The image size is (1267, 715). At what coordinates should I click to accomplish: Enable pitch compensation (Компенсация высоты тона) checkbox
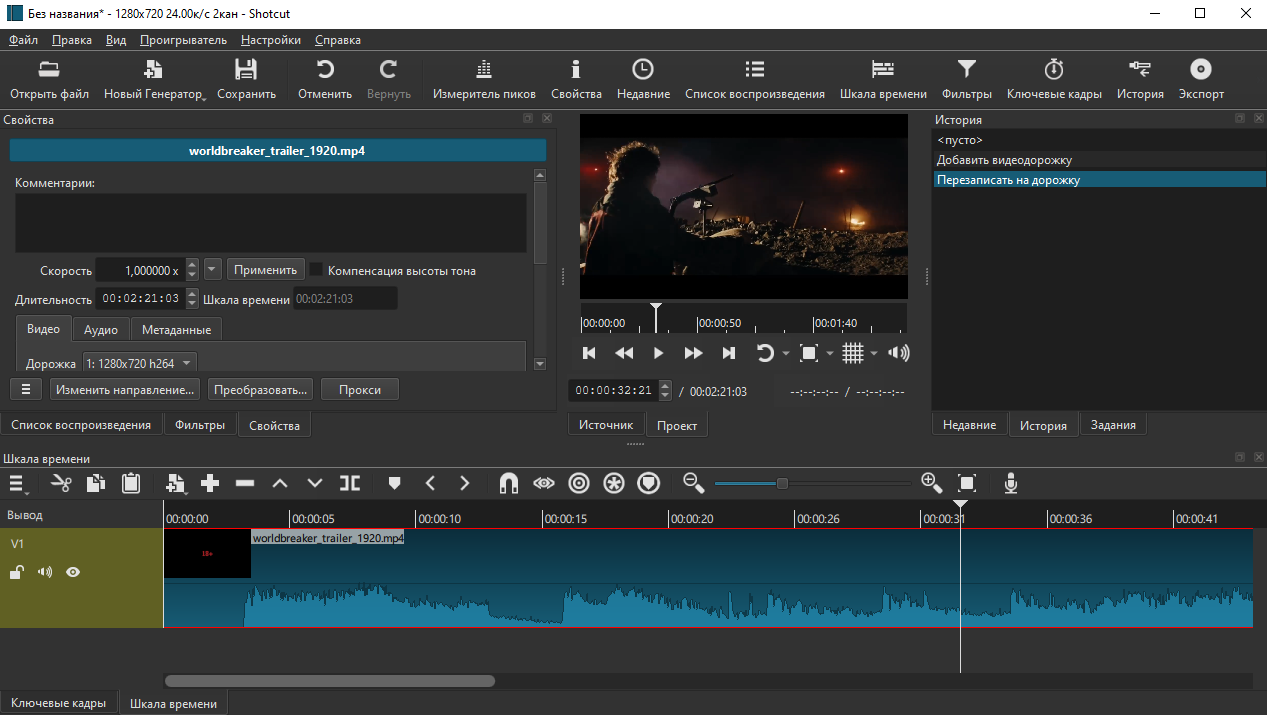[316, 270]
